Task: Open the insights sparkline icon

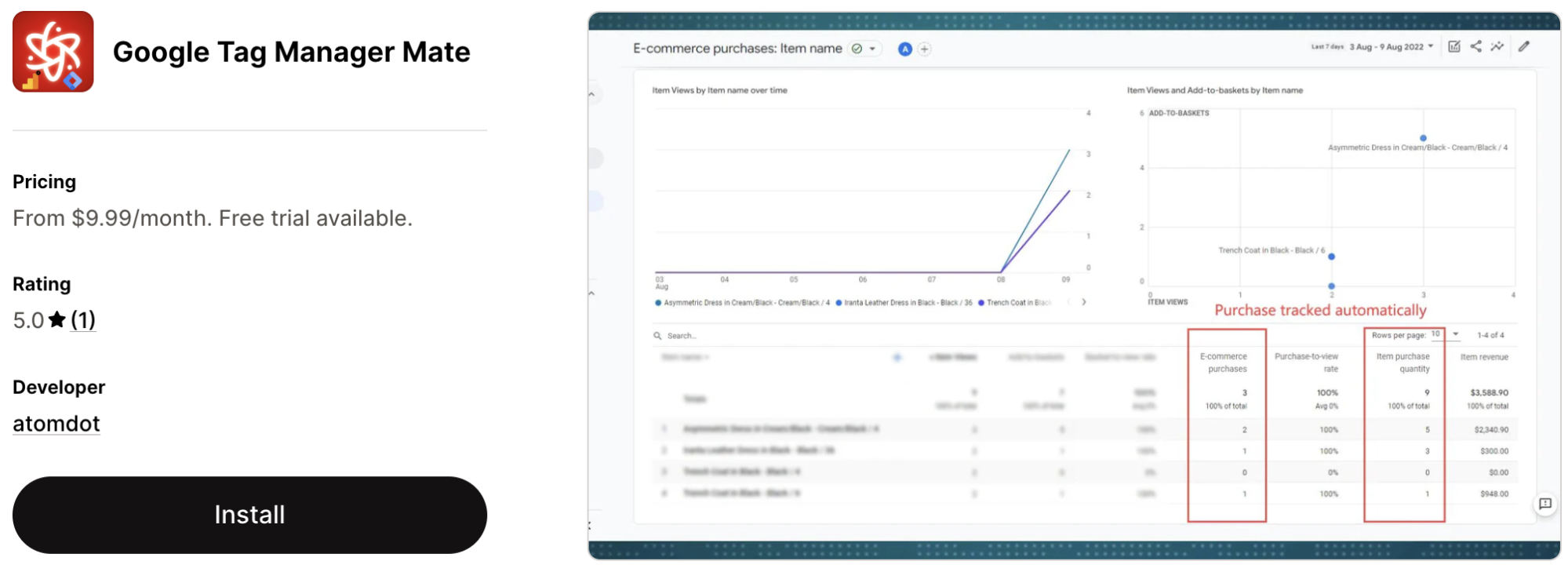Action: [1497, 46]
